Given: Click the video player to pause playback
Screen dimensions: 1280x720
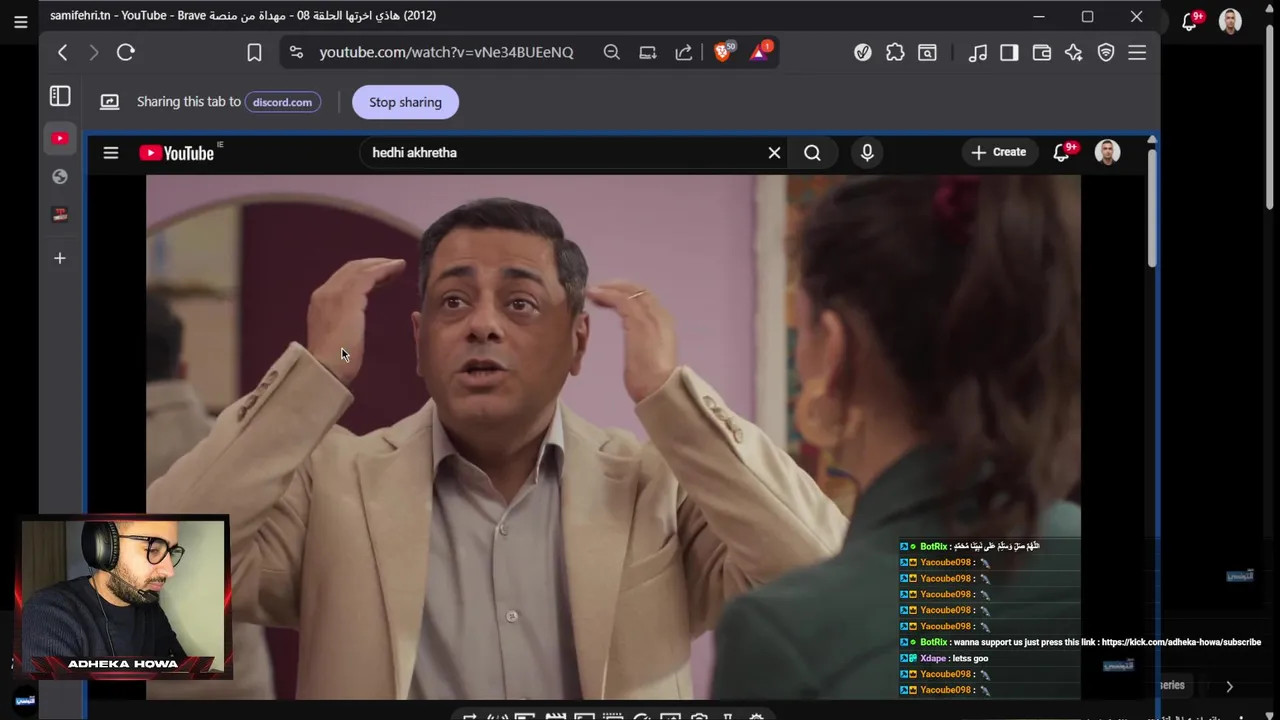Looking at the screenshot, I should click(613, 437).
